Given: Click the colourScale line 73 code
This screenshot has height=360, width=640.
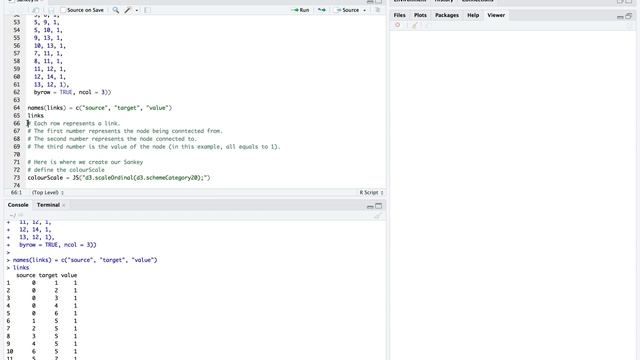Looking at the screenshot, I should tap(119, 178).
